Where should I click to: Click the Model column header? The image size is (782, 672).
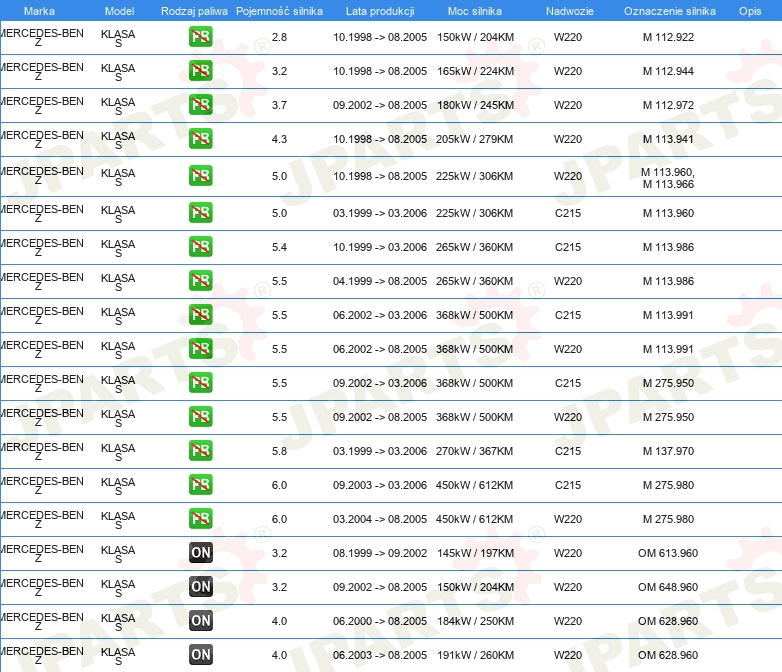[119, 11]
